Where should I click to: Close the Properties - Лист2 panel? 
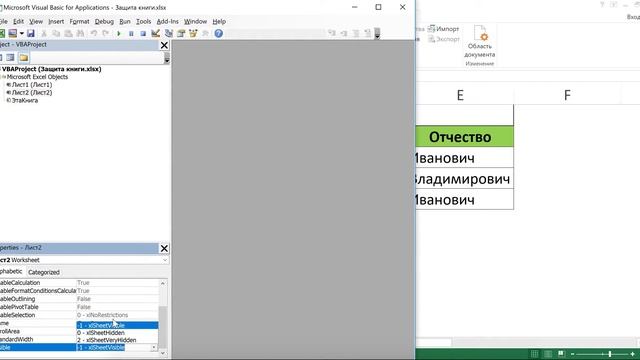pos(164,248)
